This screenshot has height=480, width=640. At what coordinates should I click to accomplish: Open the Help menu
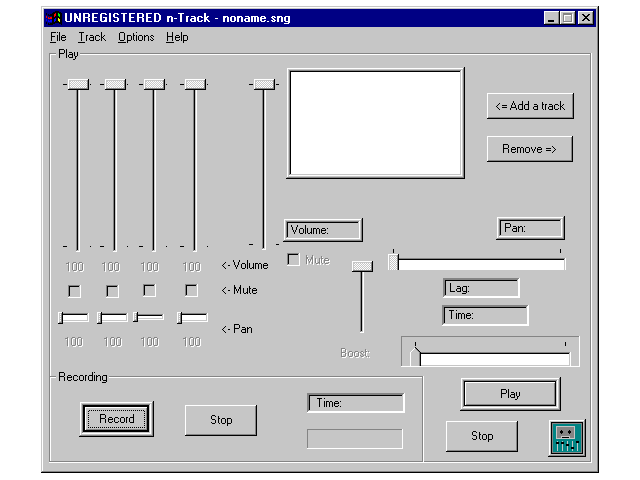click(177, 37)
